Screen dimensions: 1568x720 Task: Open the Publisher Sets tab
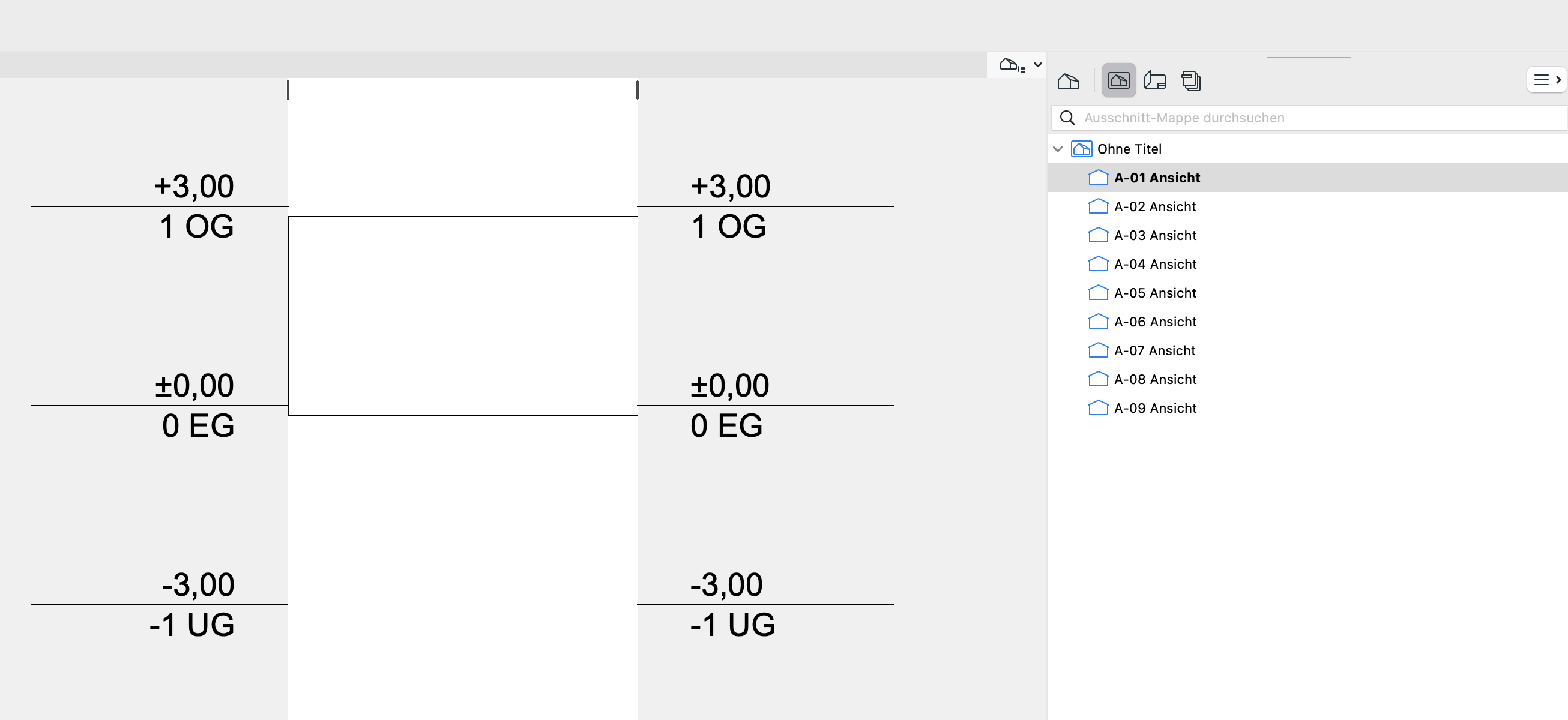coord(1190,80)
